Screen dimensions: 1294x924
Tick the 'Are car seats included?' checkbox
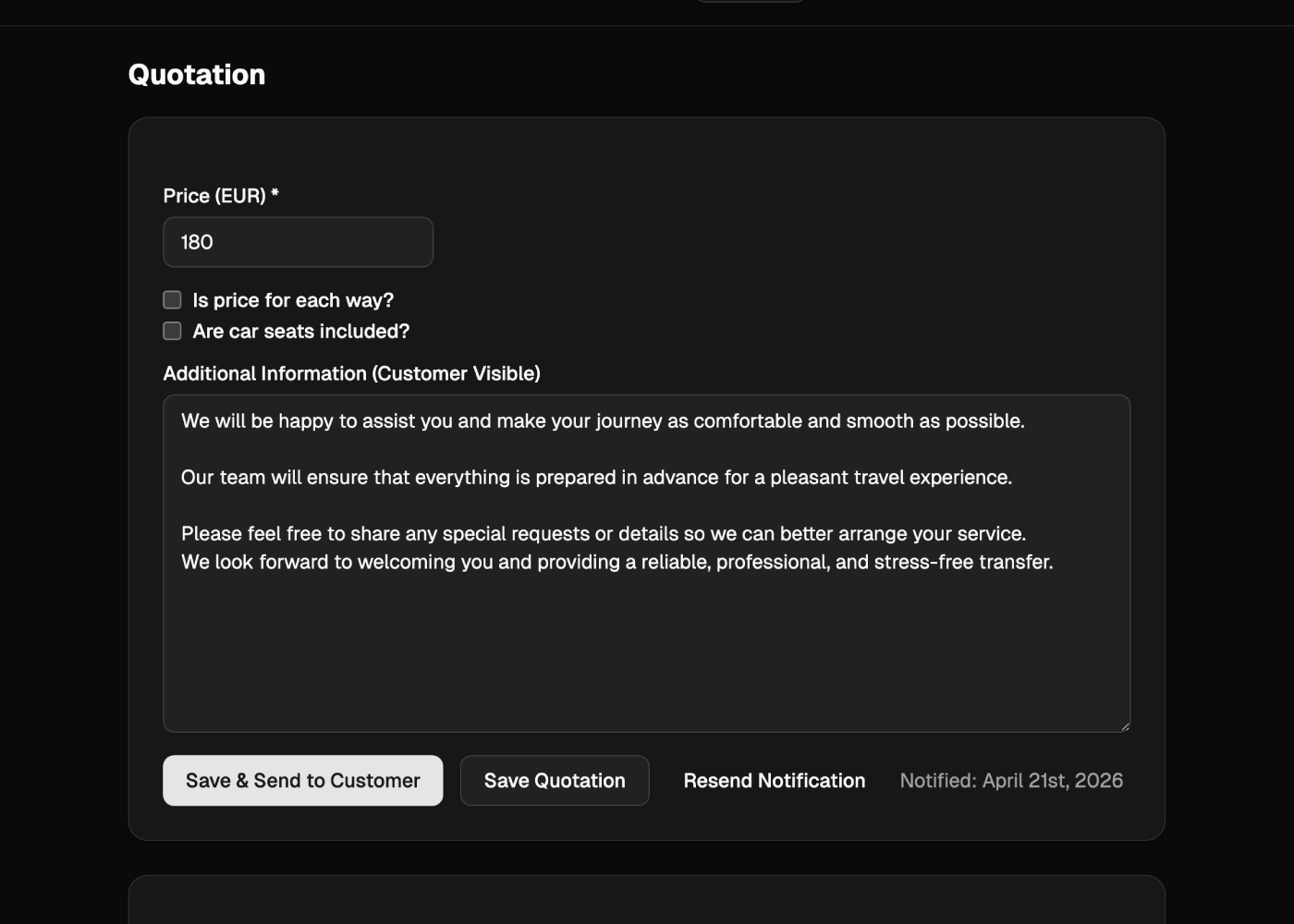(172, 331)
